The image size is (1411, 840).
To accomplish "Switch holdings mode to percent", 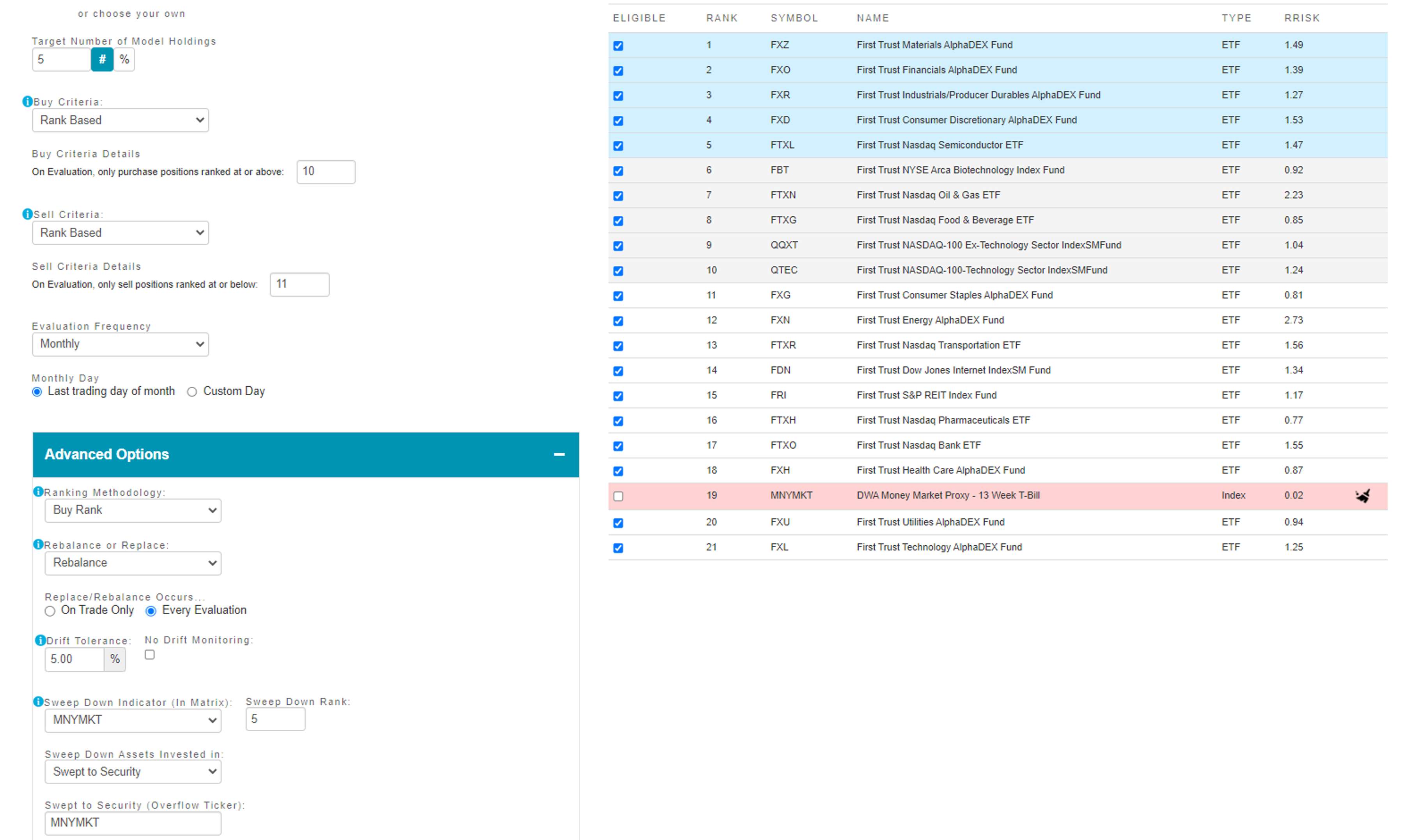I will [x=124, y=59].
